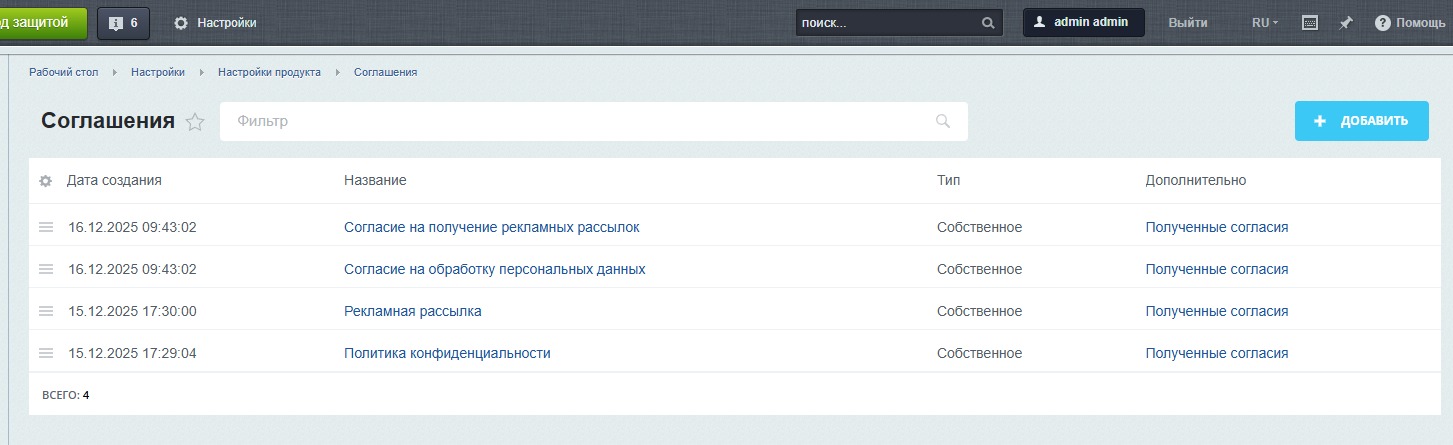
Task: Click Собственное type in Политика конфиденциальности row
Action: pos(979,353)
